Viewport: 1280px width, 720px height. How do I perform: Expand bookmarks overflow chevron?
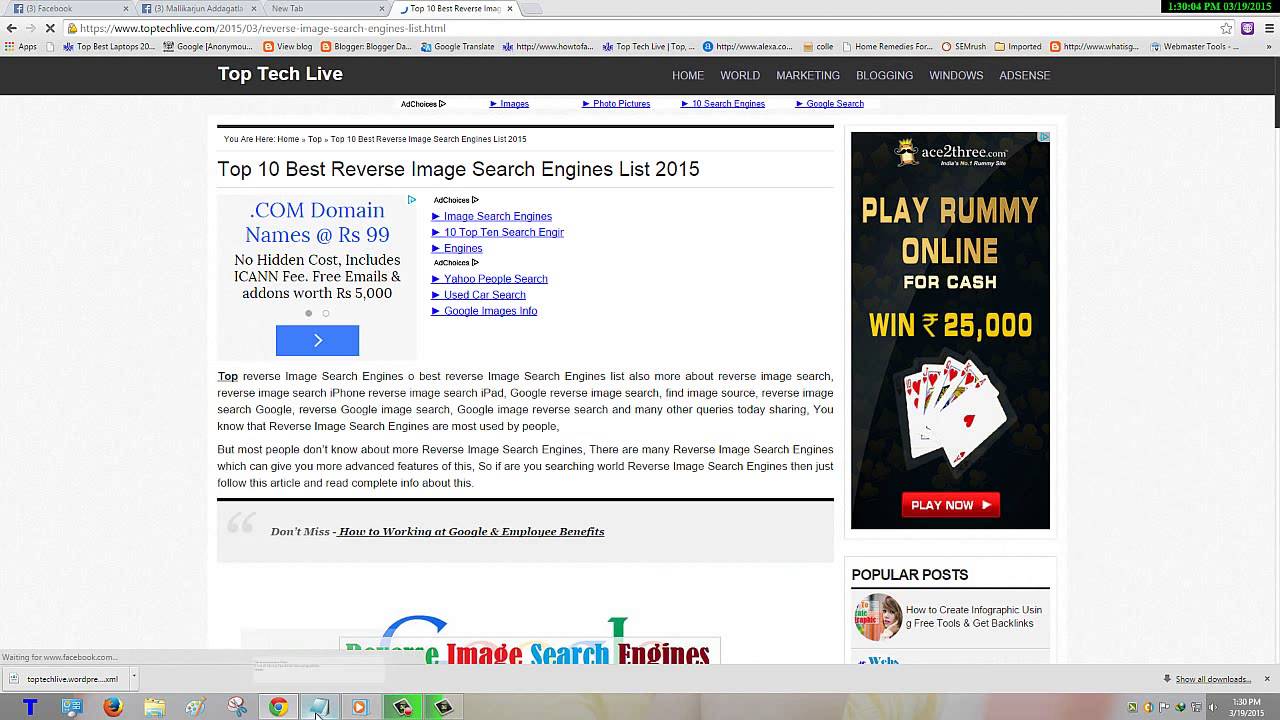[1270, 46]
